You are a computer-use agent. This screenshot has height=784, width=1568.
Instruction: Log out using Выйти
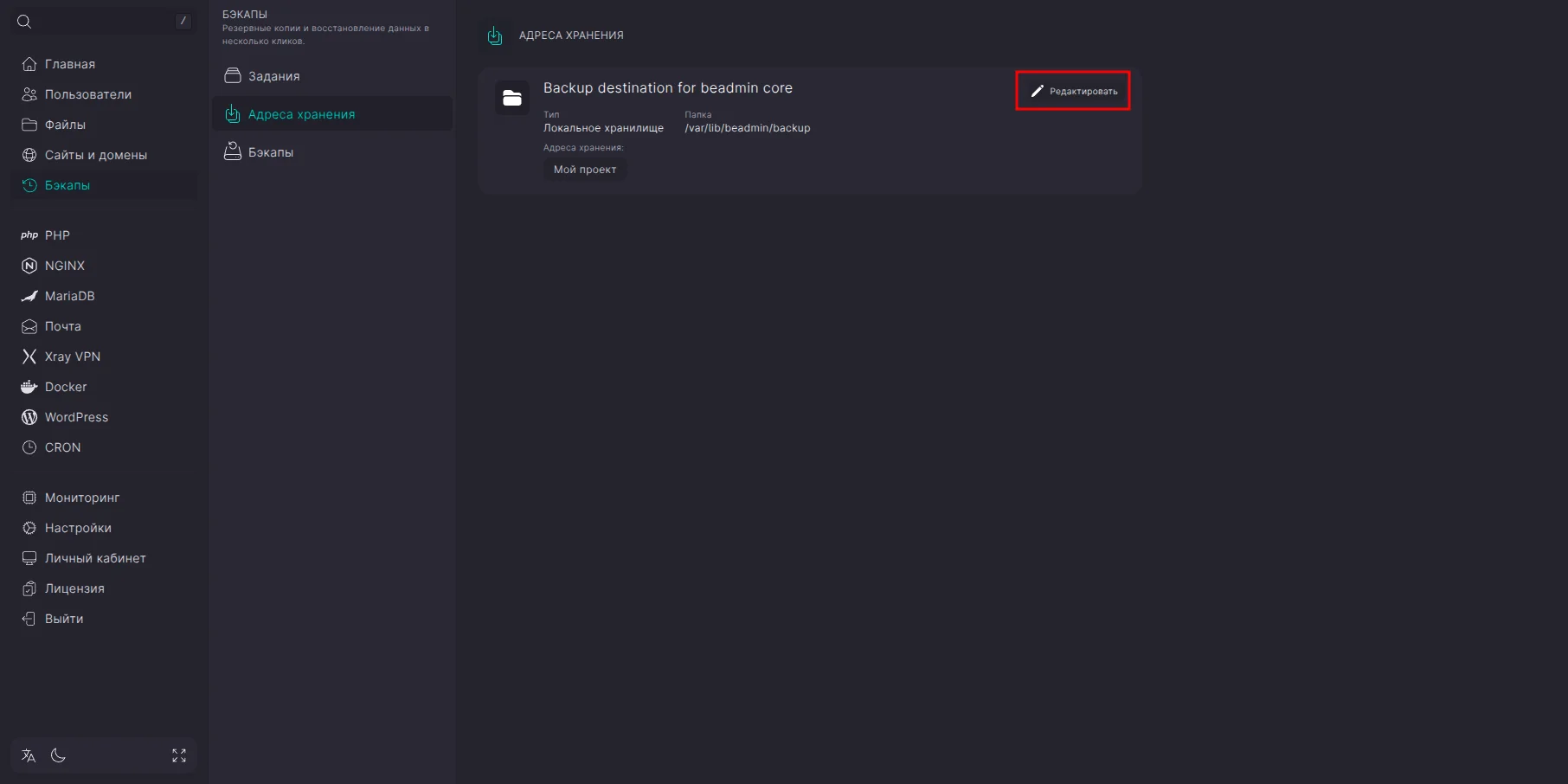point(63,619)
